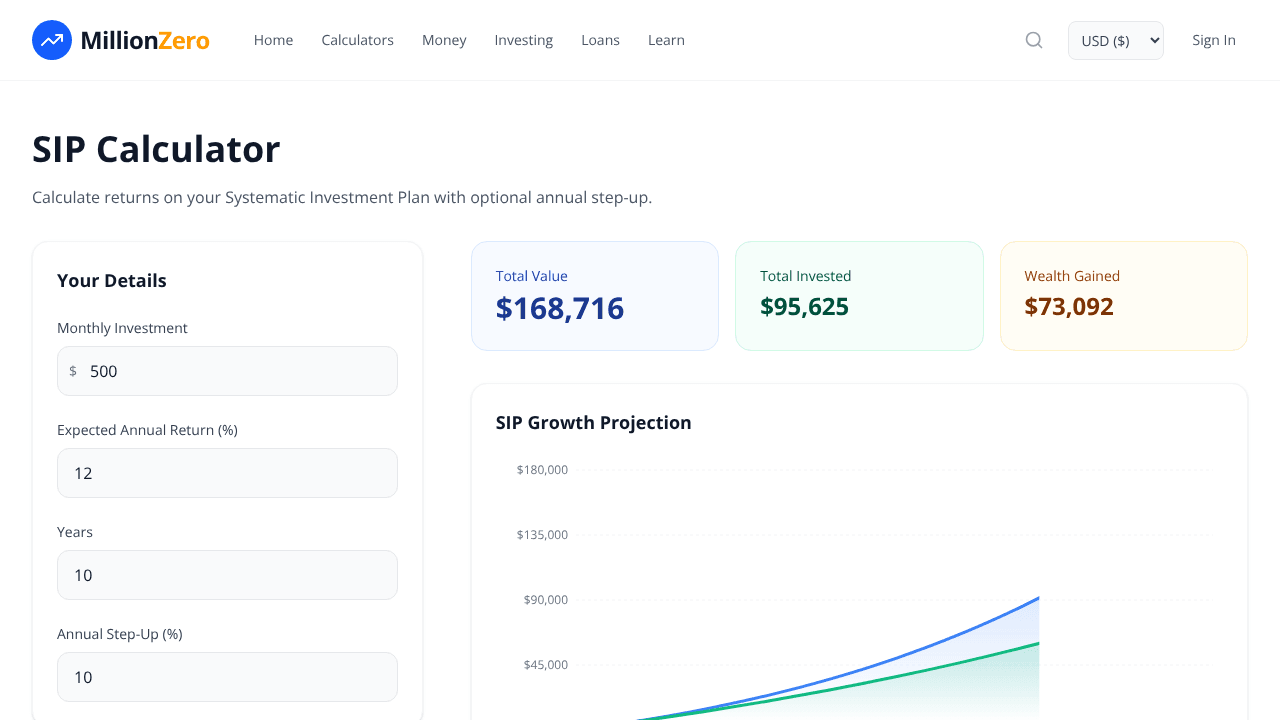Click the $180,000 axis label

click(542, 470)
